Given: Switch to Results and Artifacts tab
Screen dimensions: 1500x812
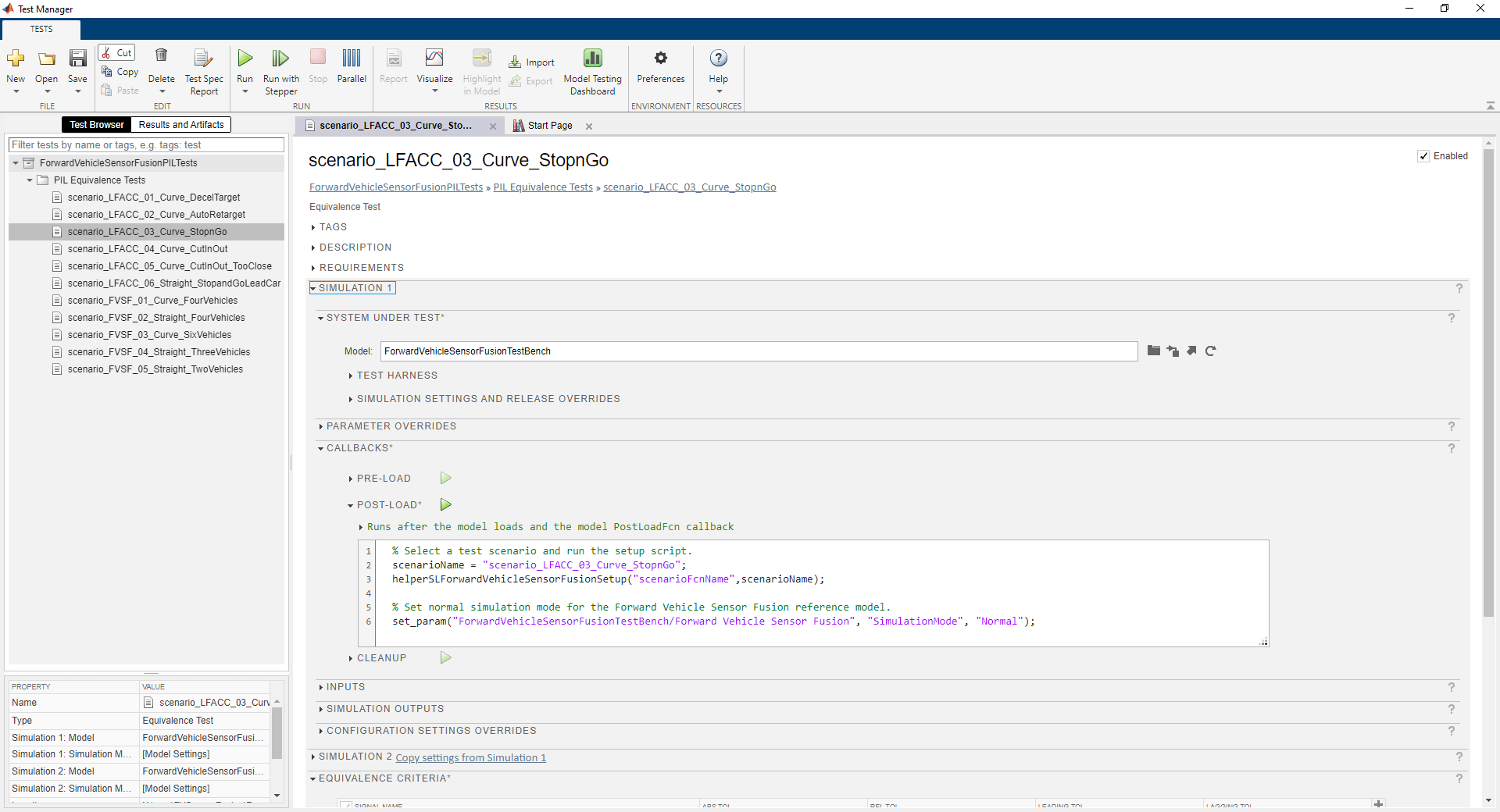Looking at the screenshot, I should click(181, 125).
